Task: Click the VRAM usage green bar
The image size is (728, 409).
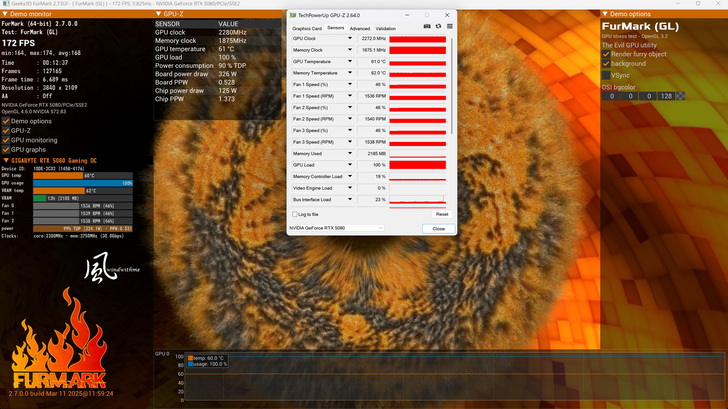Action: click(x=39, y=198)
